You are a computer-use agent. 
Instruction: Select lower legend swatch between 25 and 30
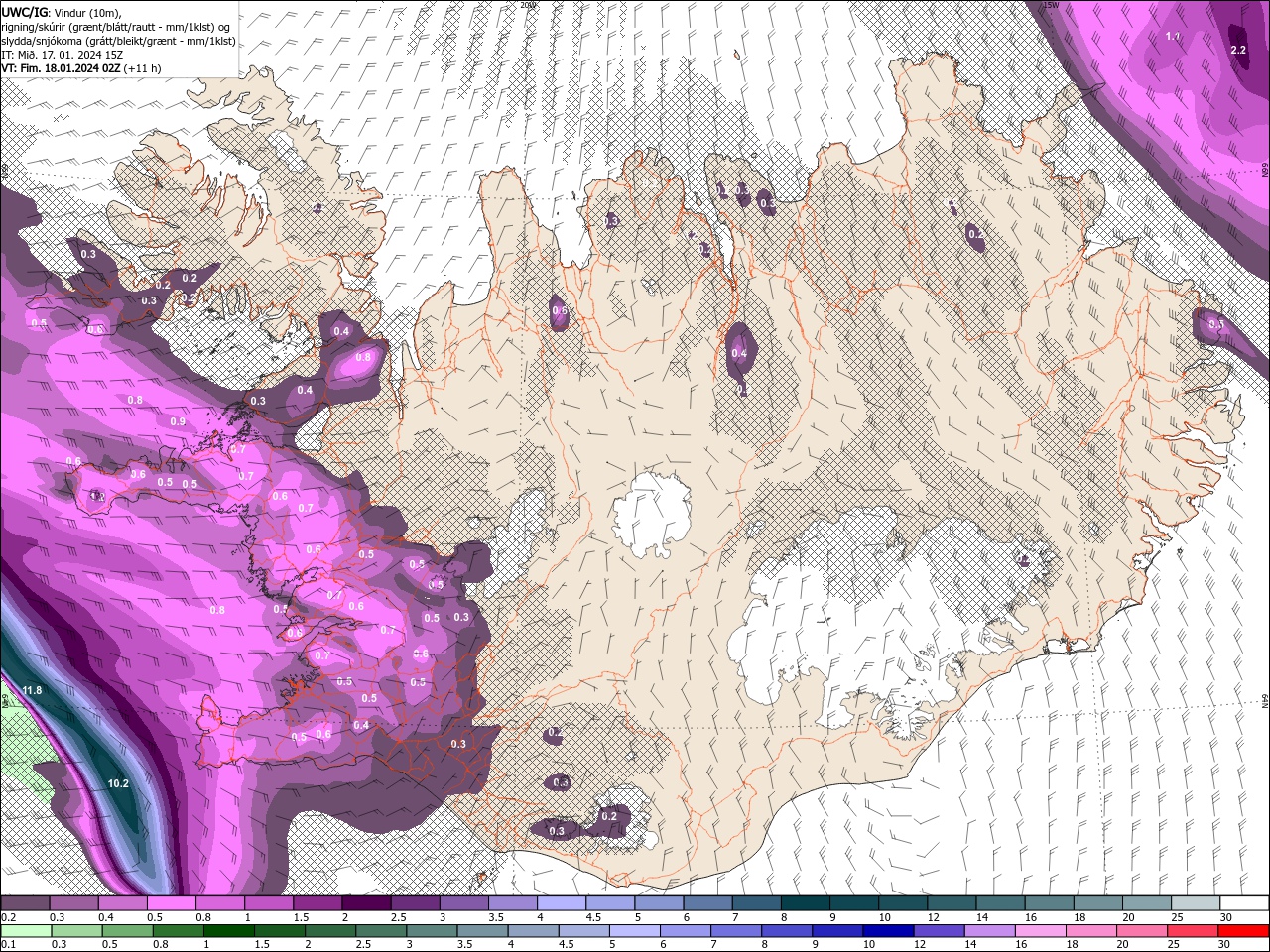pos(1193,931)
